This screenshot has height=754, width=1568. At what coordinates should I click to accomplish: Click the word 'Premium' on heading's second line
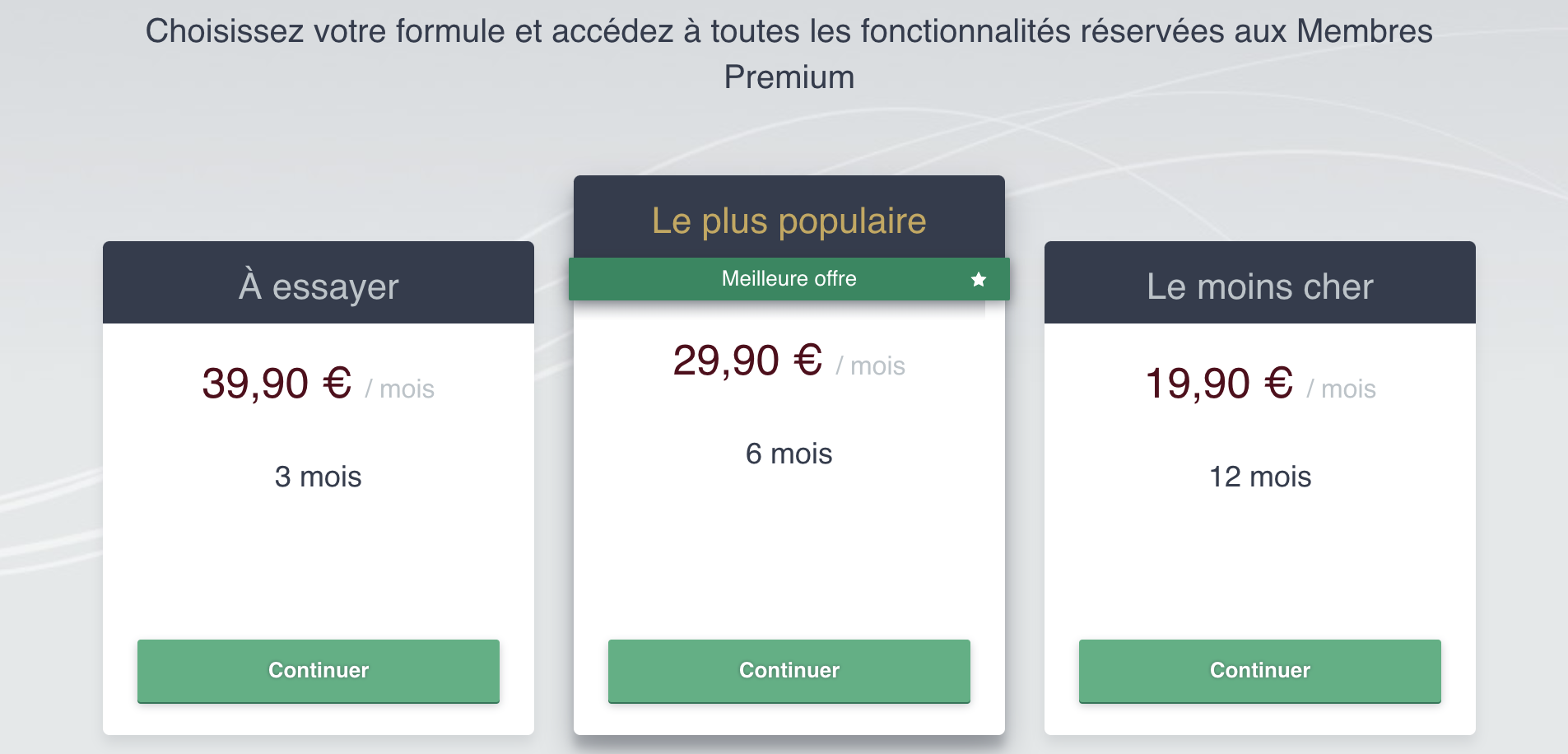[789, 77]
